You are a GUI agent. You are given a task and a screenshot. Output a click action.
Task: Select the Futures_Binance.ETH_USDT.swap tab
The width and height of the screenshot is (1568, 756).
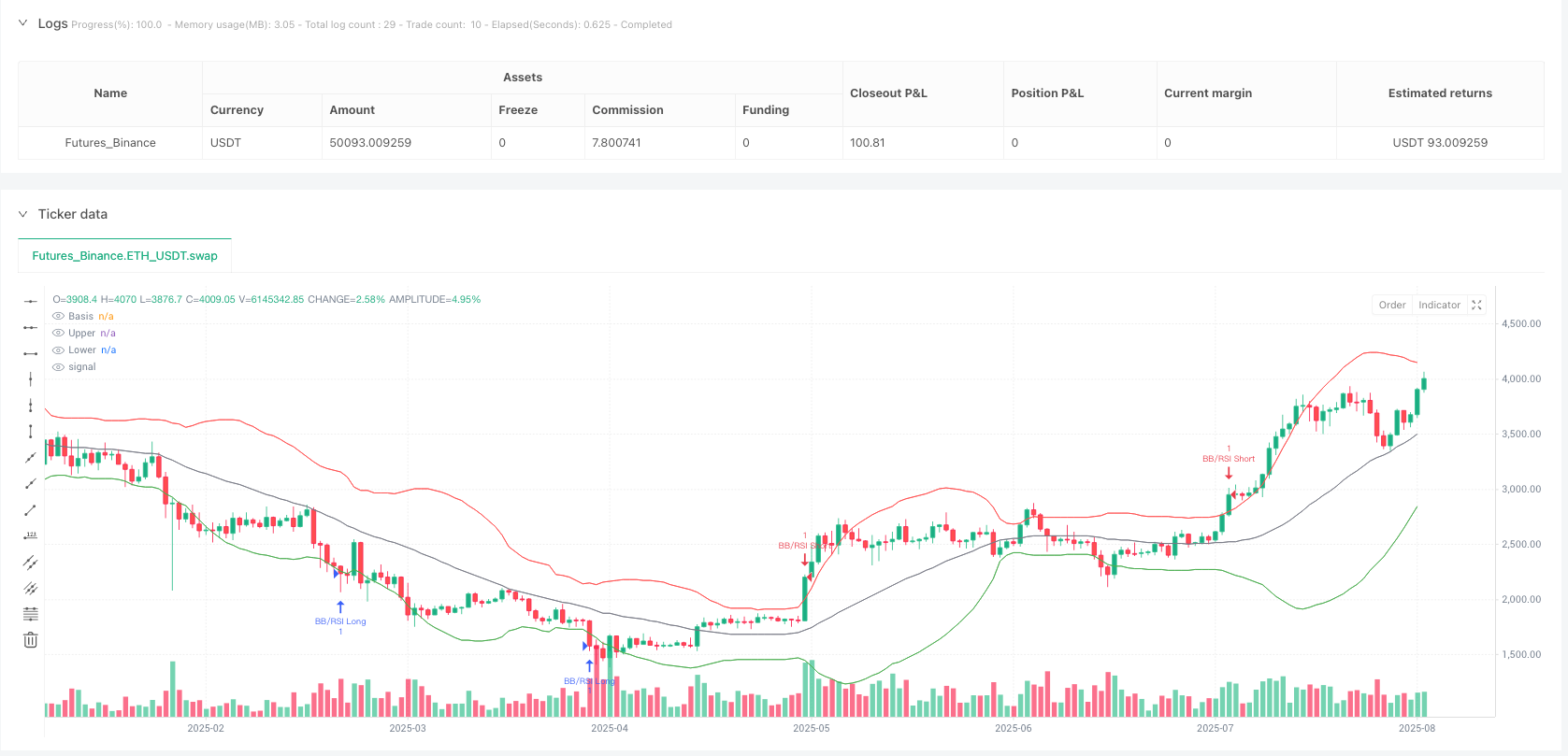(124, 256)
